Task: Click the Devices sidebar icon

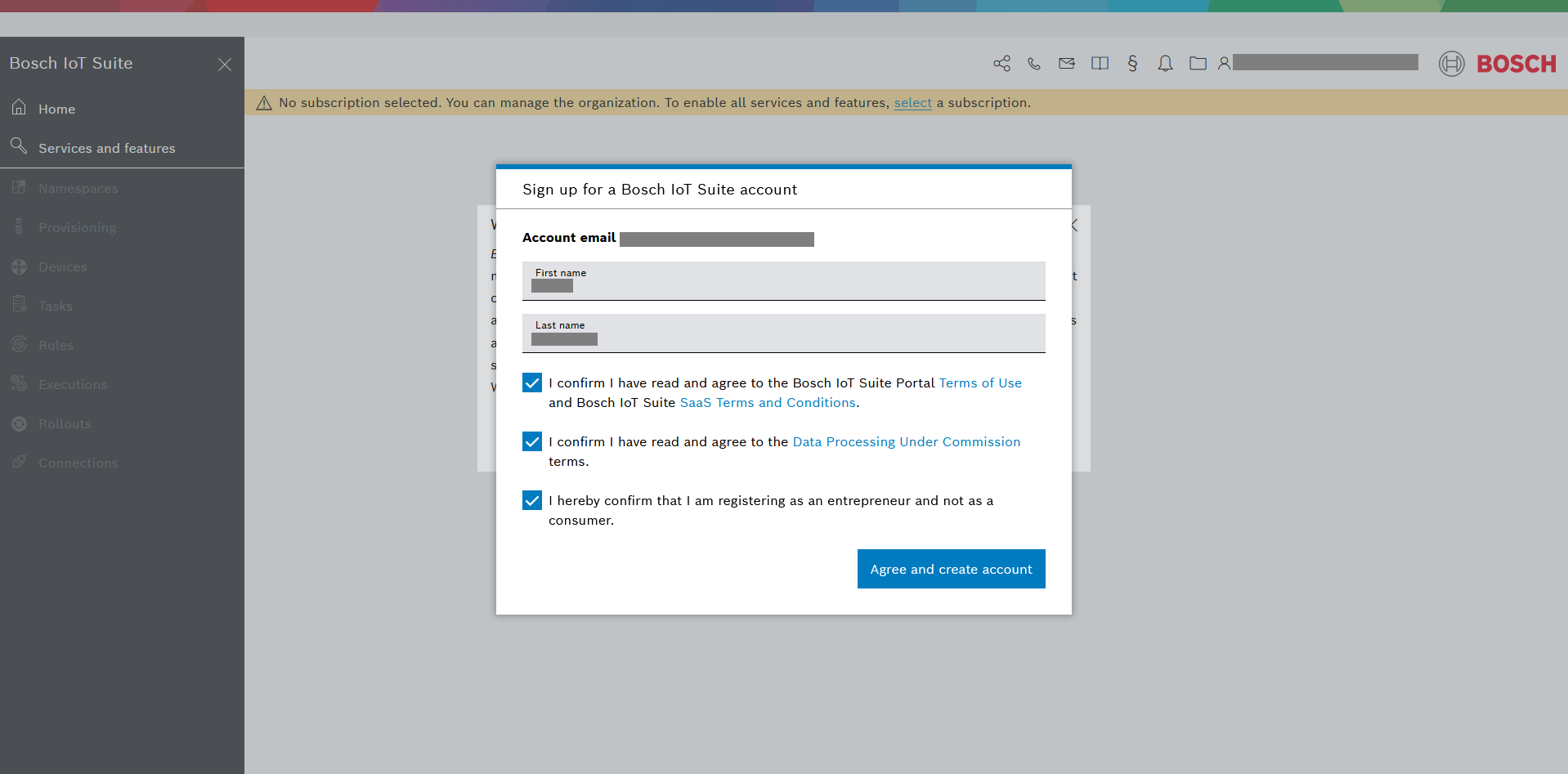Action: pyautogui.click(x=19, y=266)
